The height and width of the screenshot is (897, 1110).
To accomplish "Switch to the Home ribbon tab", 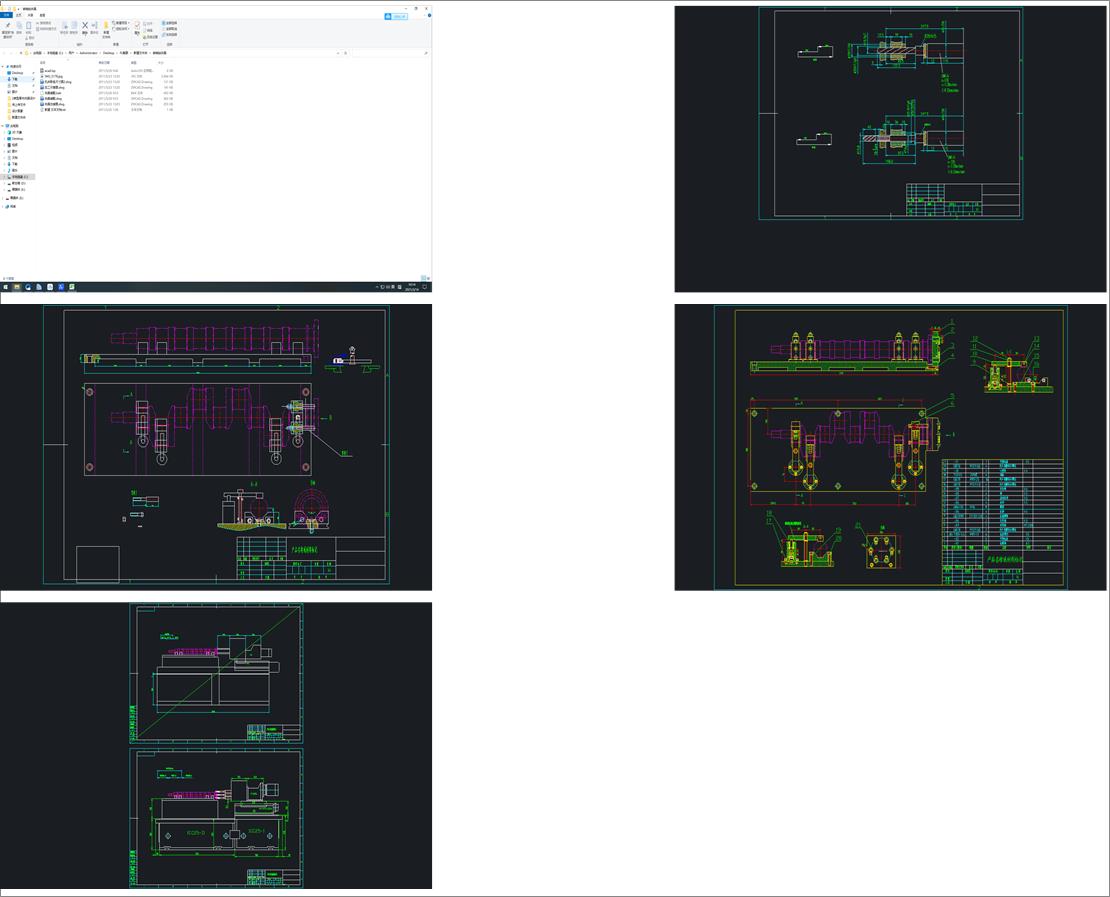I will pos(18,15).
